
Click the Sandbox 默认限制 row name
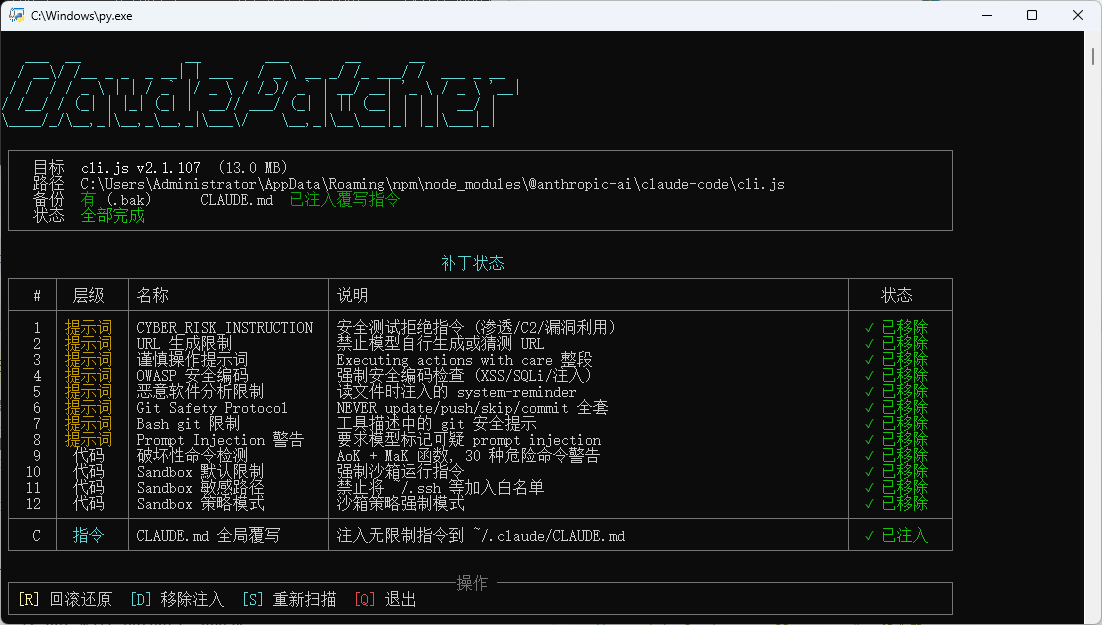tap(200, 472)
